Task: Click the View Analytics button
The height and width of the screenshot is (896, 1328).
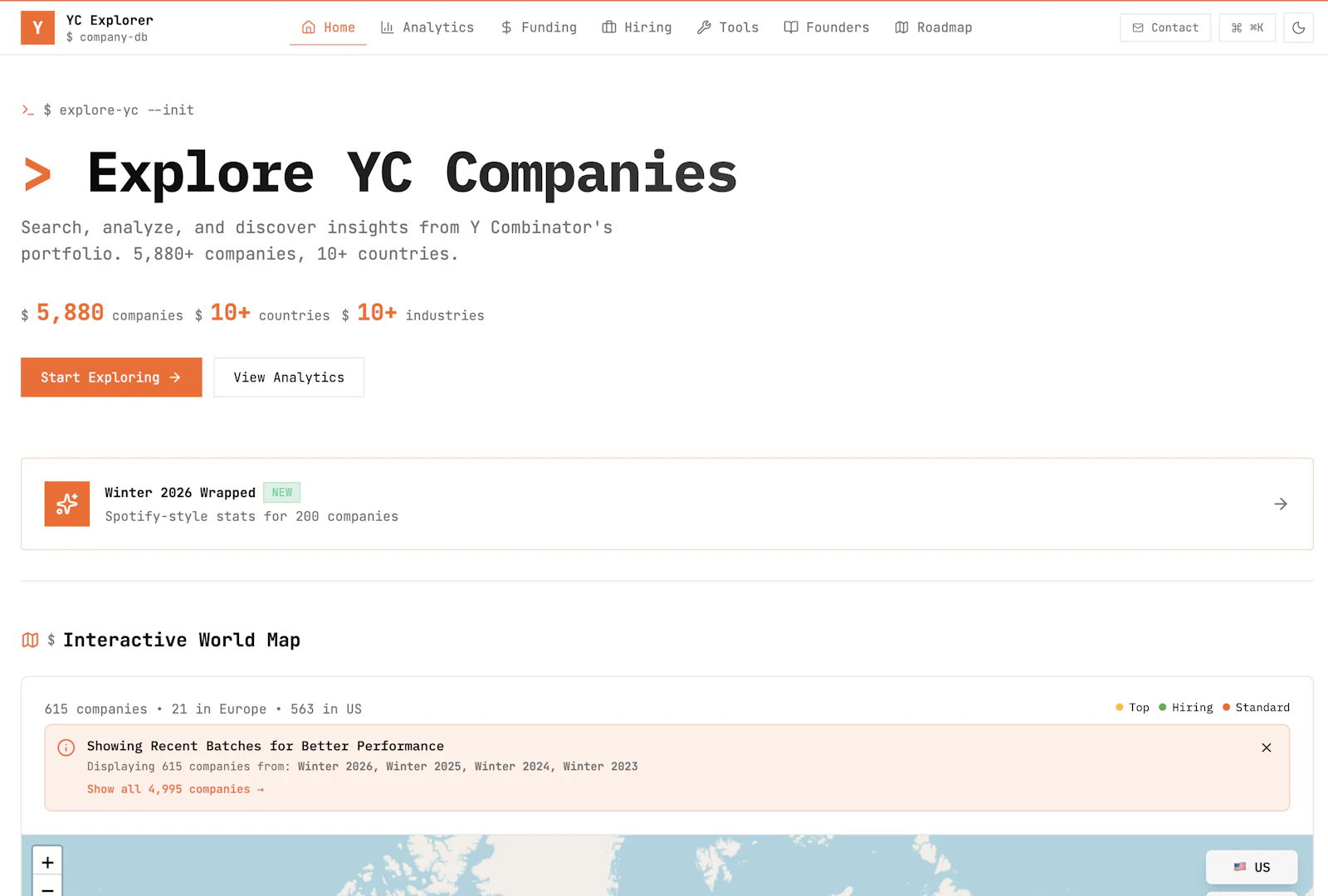Action: 289,377
